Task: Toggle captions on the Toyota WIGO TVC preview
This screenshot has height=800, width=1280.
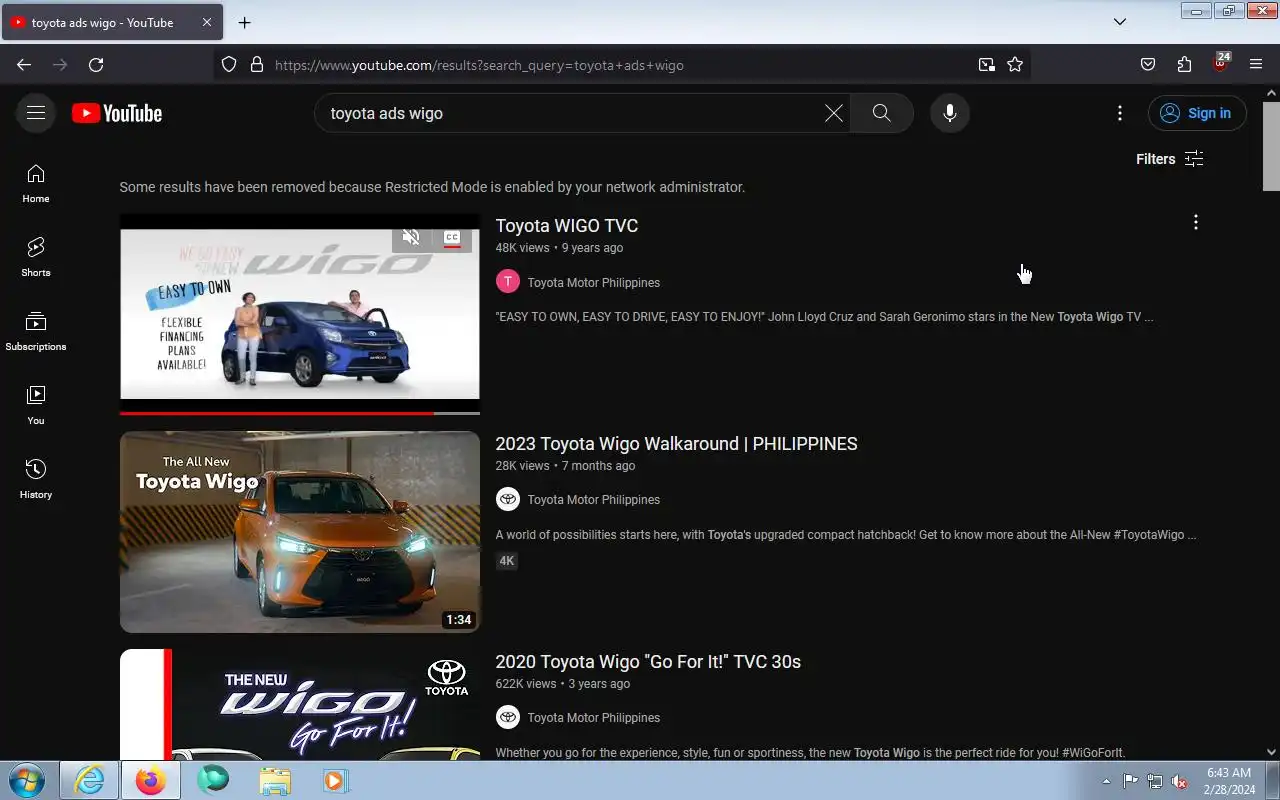Action: (x=452, y=238)
